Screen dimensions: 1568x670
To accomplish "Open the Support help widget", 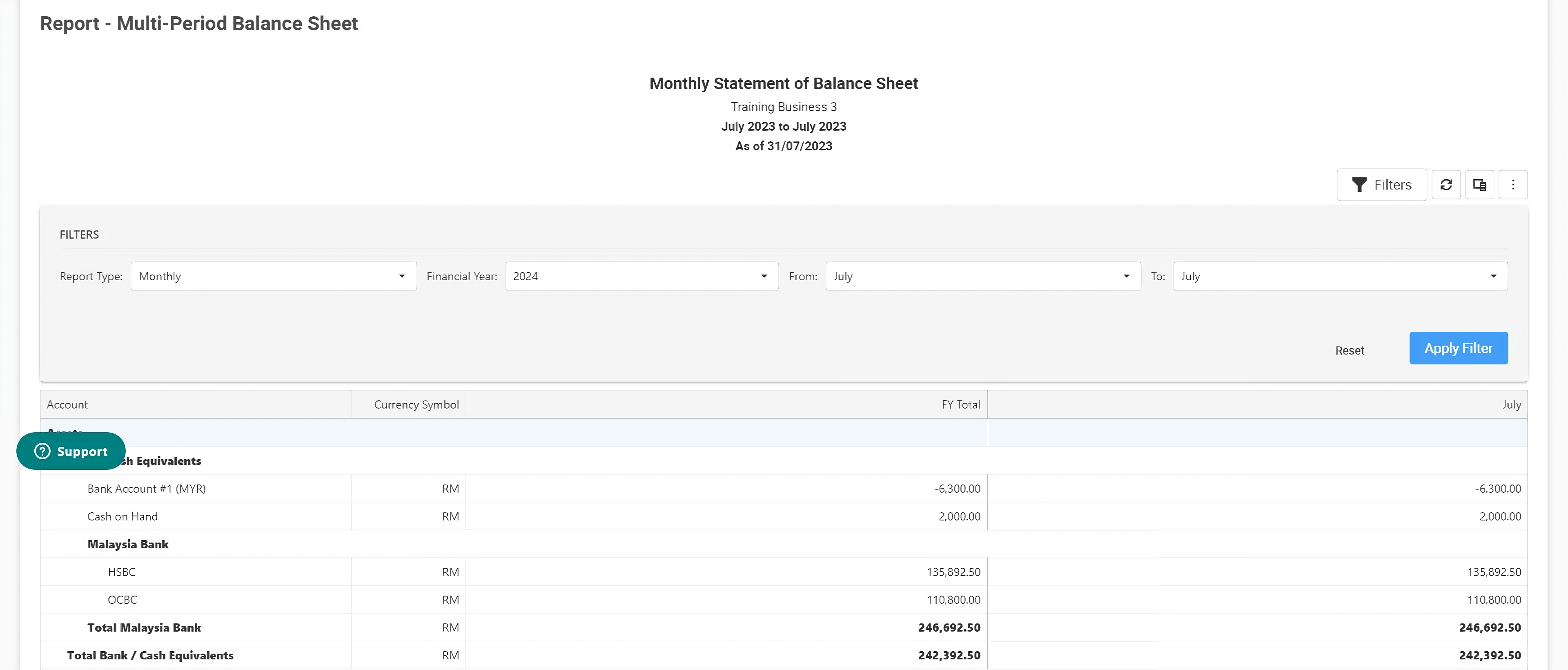I will [x=71, y=451].
